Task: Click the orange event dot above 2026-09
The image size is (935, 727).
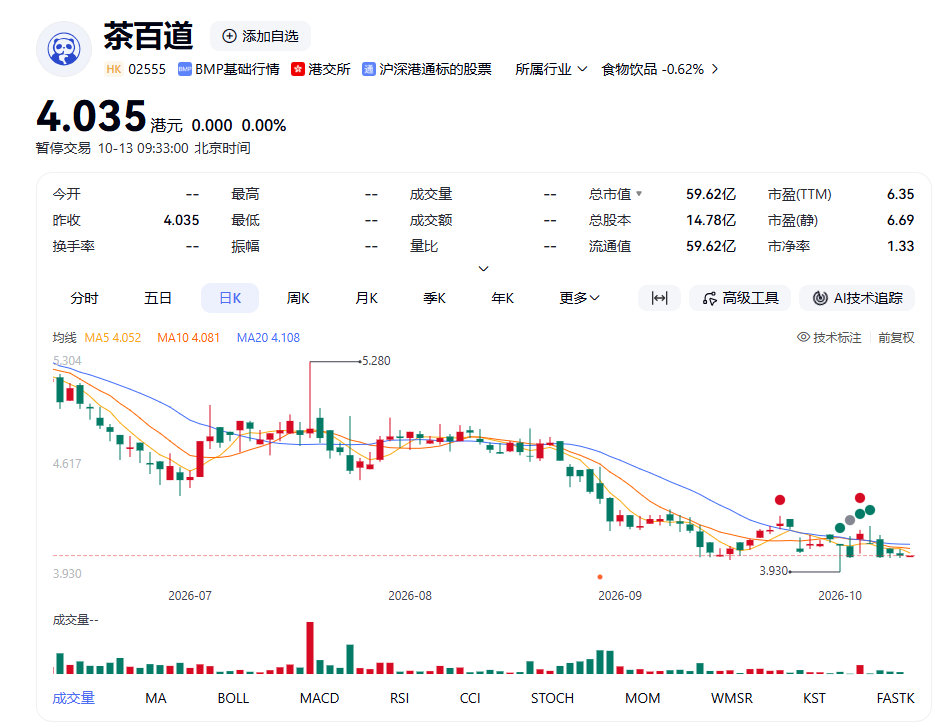Action: click(x=599, y=577)
